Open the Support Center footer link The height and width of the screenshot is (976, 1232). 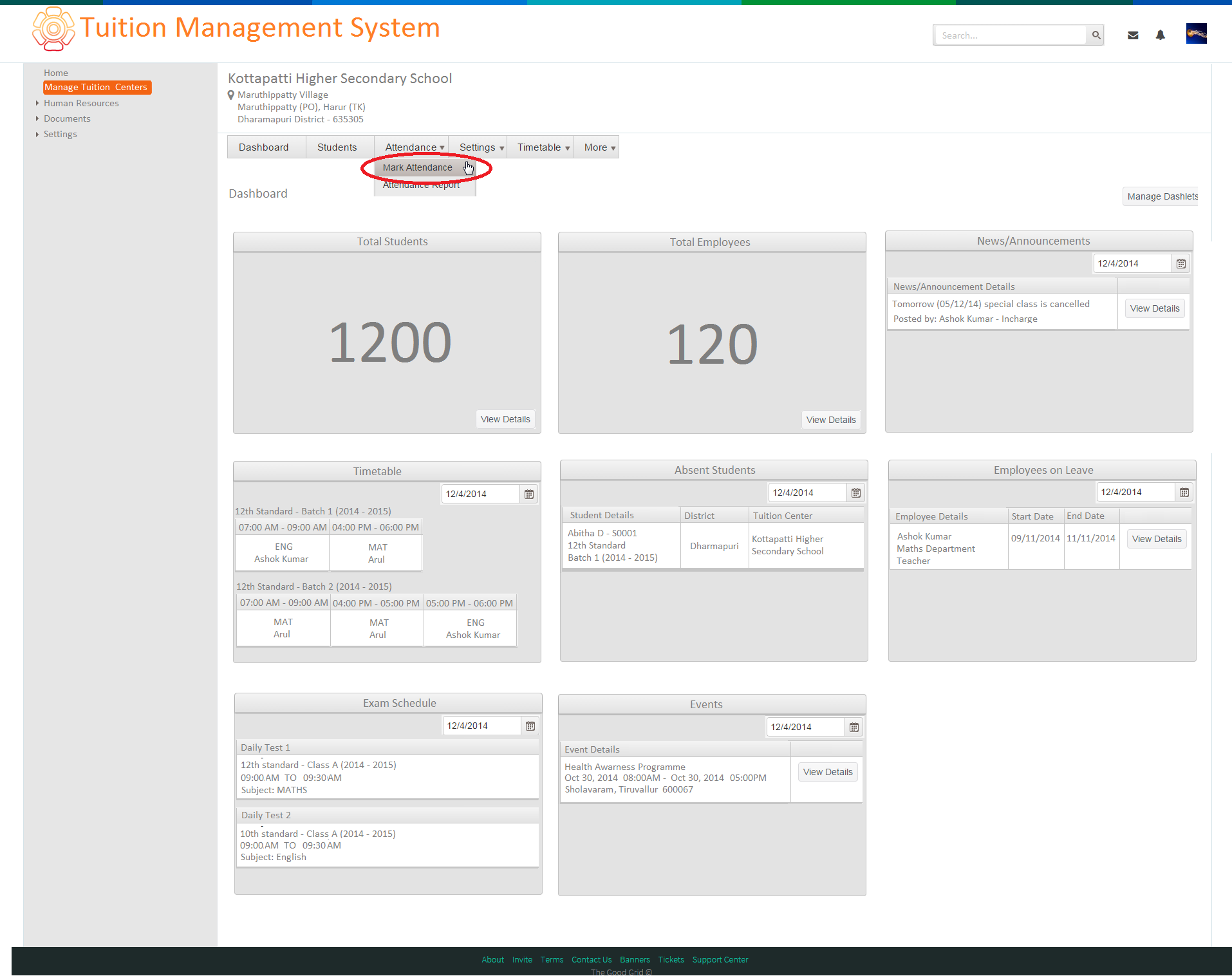coord(720,959)
